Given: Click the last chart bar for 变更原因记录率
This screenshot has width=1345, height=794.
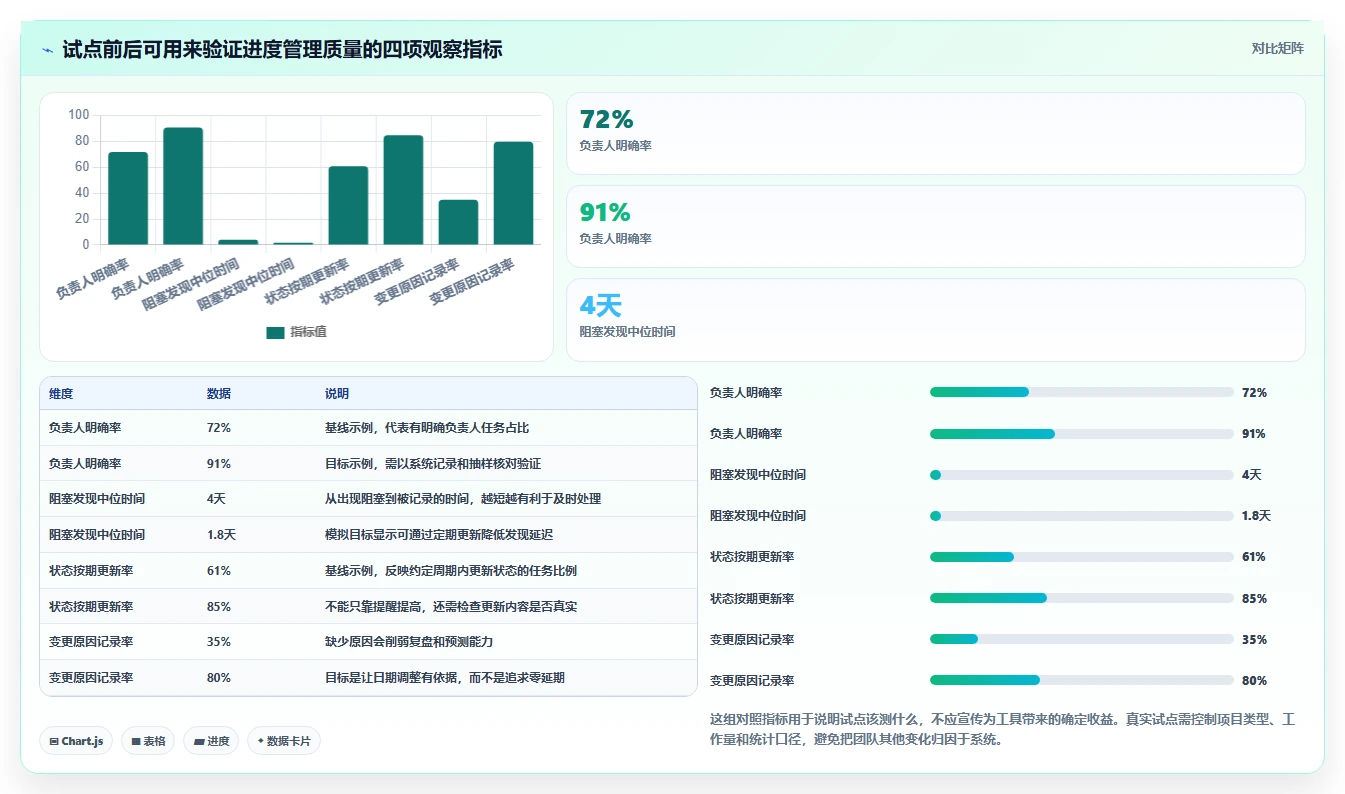Looking at the screenshot, I should [513, 193].
